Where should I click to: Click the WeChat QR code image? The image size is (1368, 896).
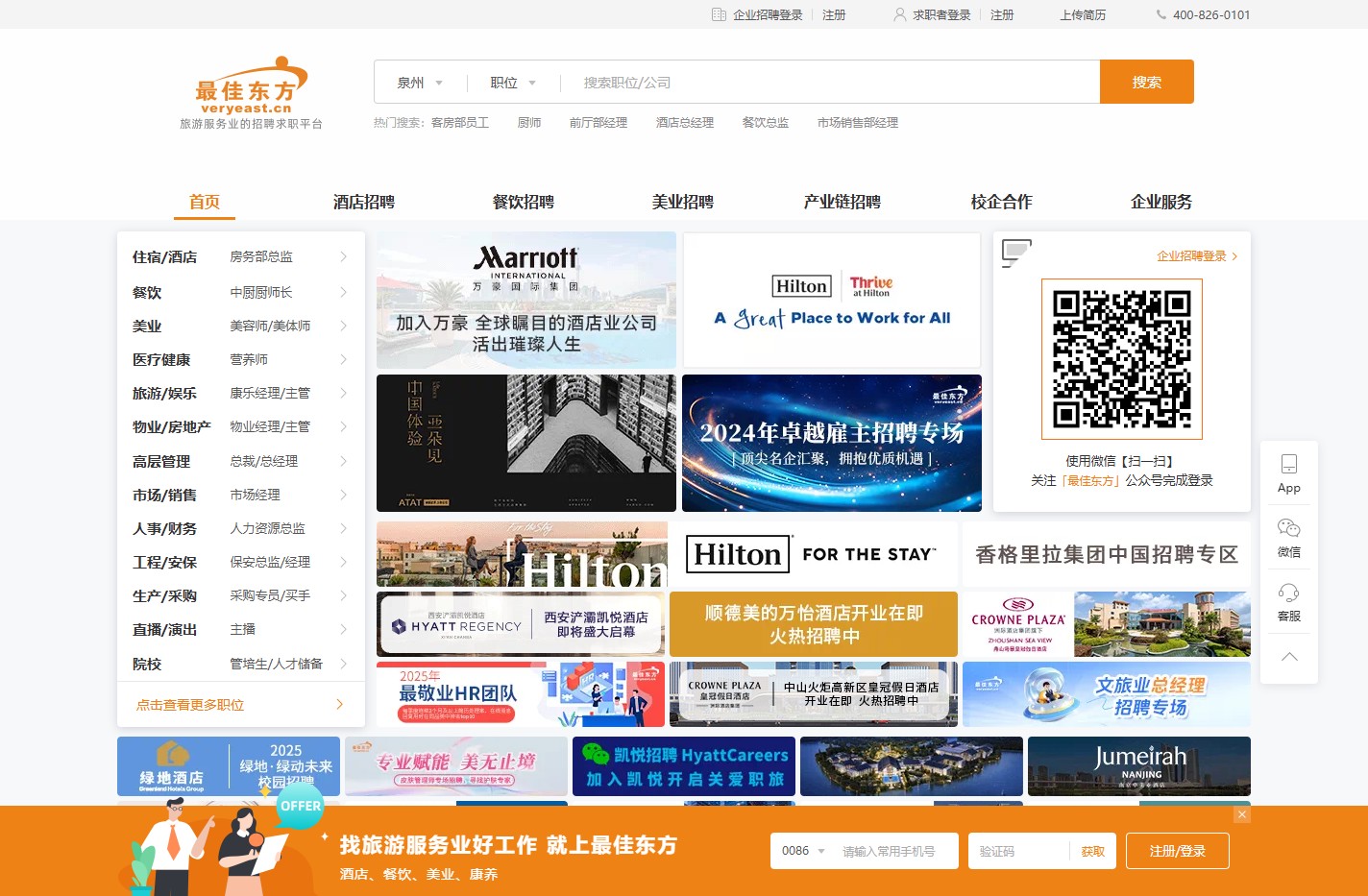[1122, 359]
